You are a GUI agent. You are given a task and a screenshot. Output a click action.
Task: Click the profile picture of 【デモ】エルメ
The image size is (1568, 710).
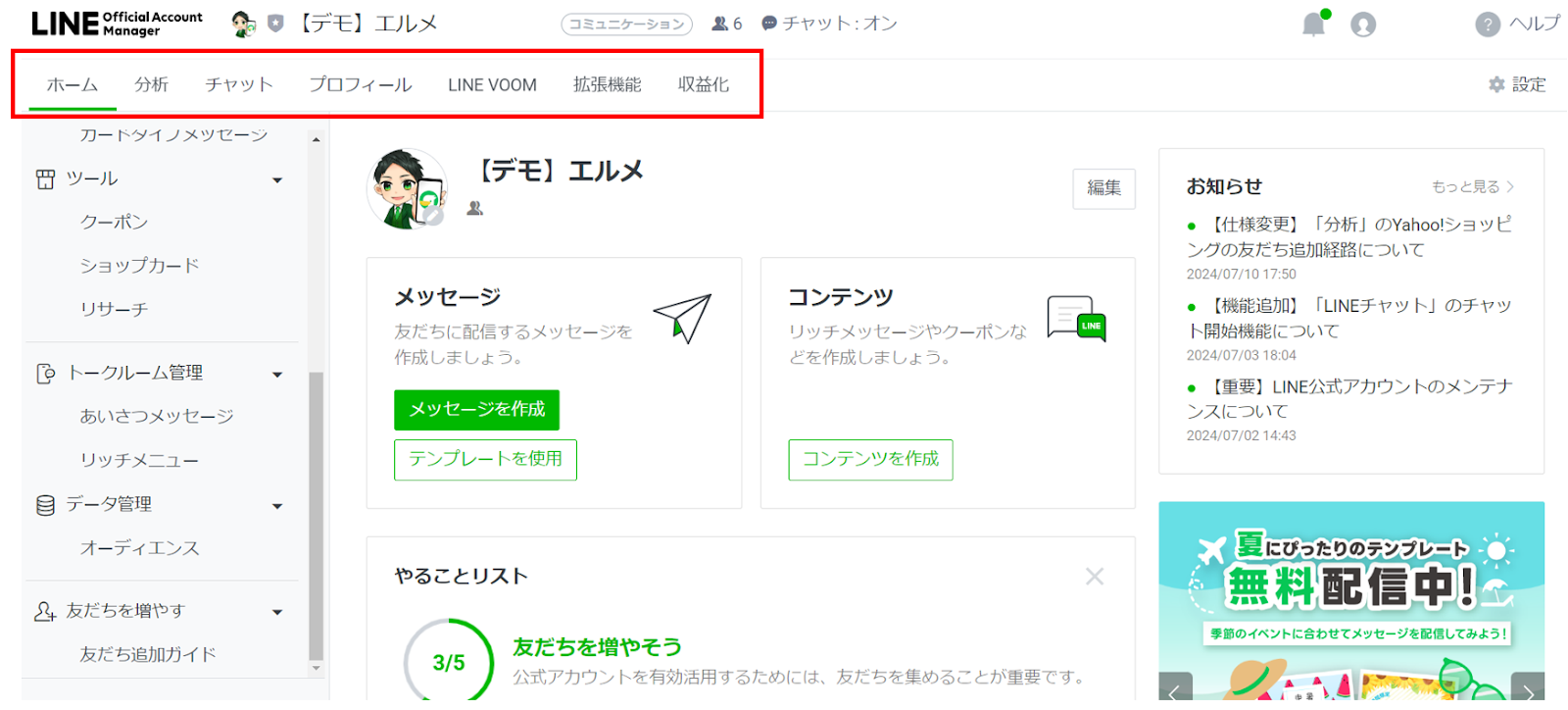coord(408,188)
